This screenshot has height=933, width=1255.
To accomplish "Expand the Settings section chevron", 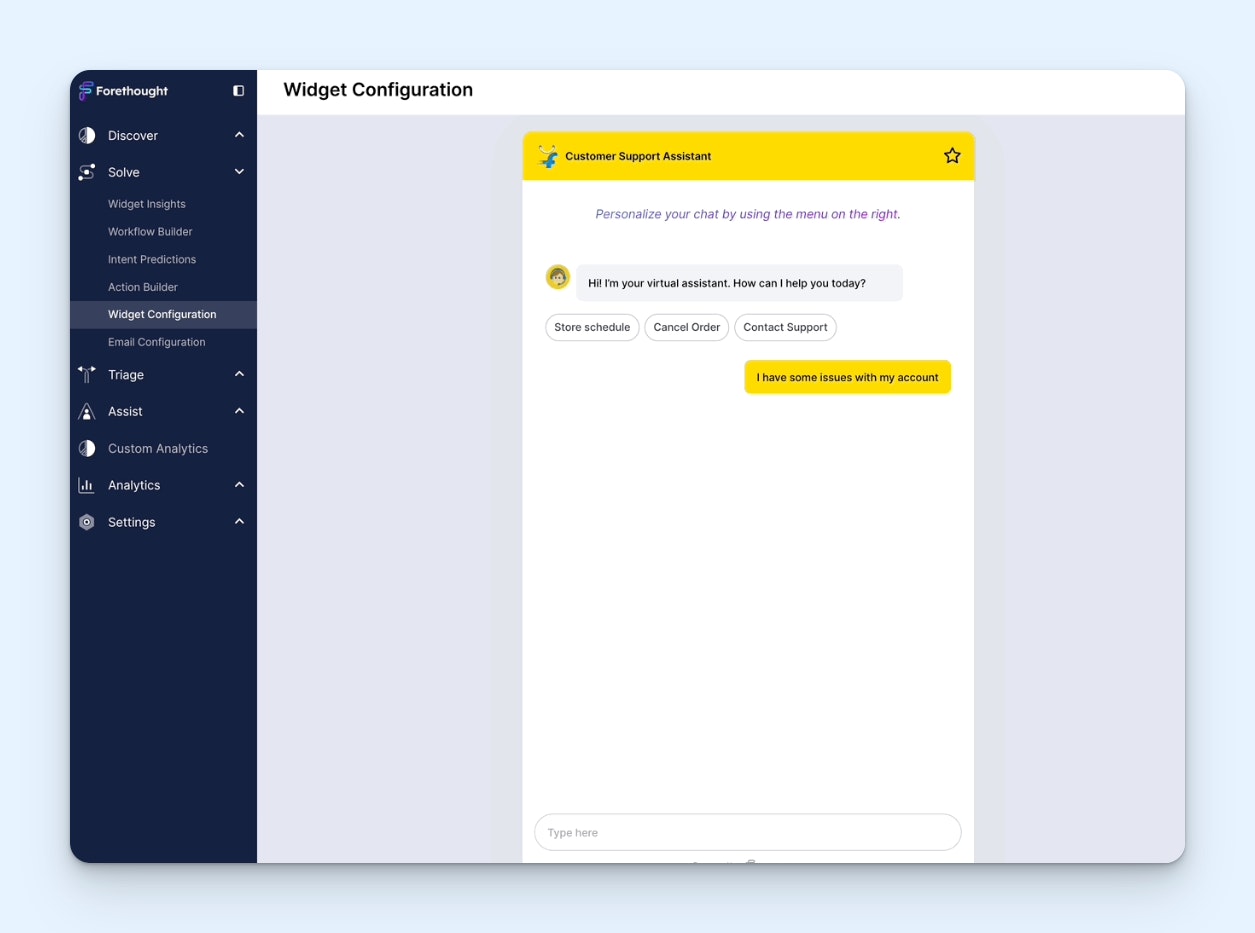I will 239,522.
